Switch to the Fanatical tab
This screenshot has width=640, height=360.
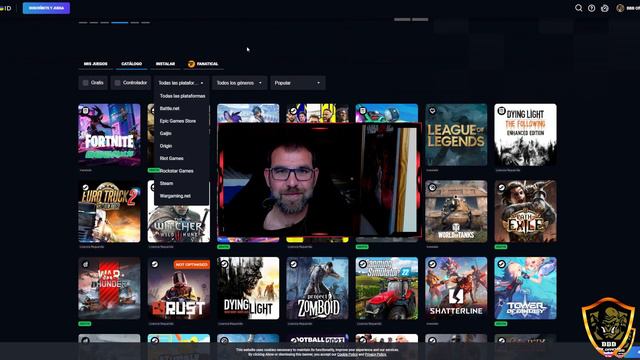coord(203,64)
